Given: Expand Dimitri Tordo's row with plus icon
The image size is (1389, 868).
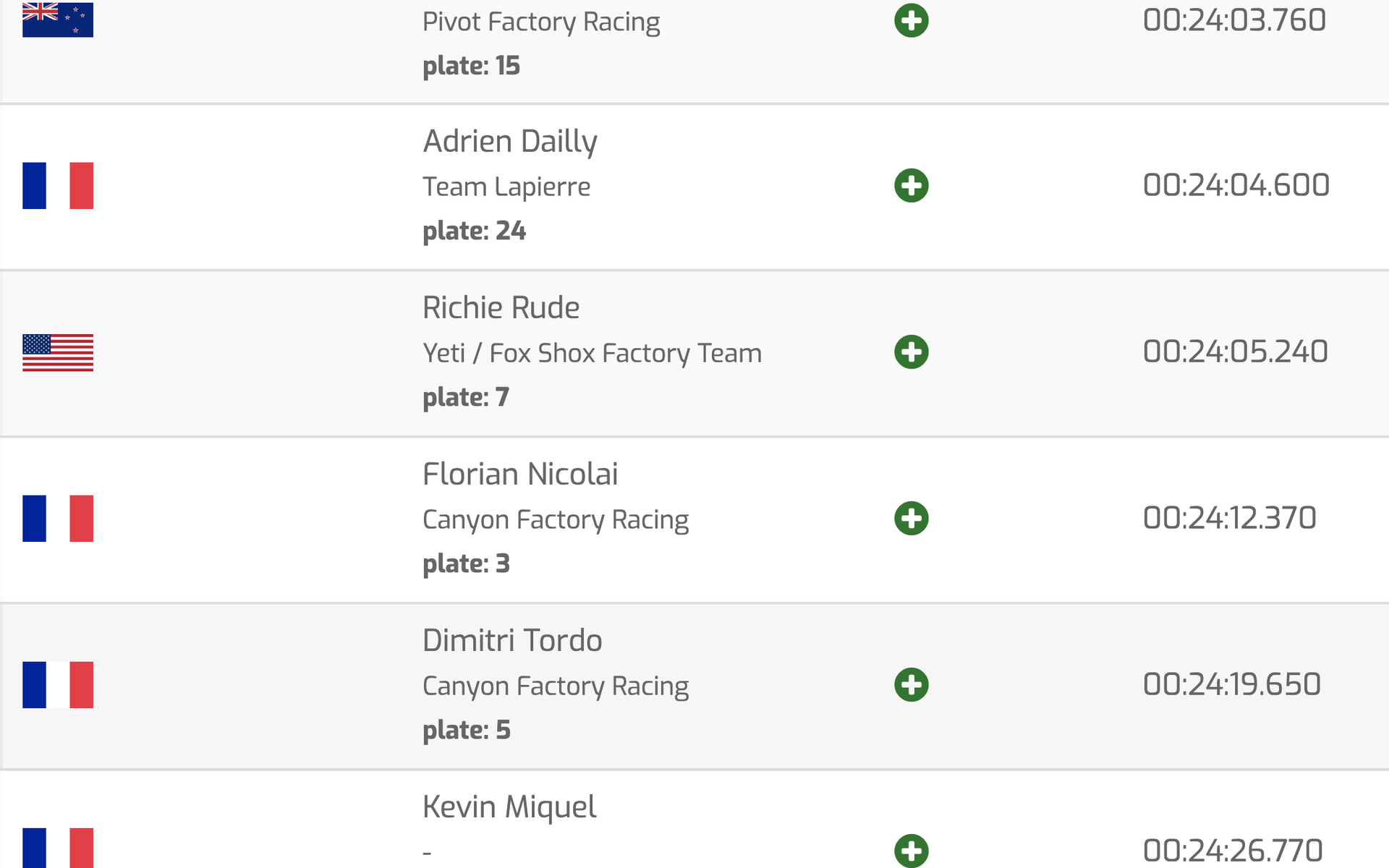Looking at the screenshot, I should 912,685.
